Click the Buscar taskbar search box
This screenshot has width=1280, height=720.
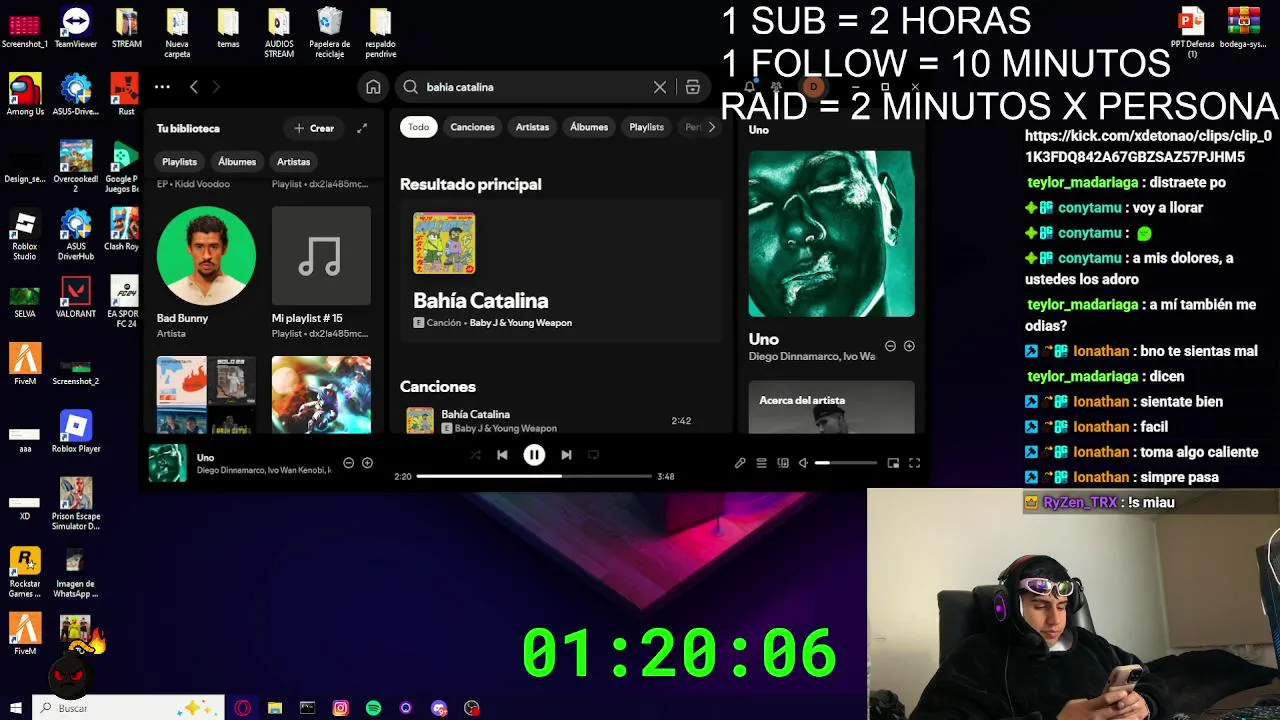(x=130, y=708)
